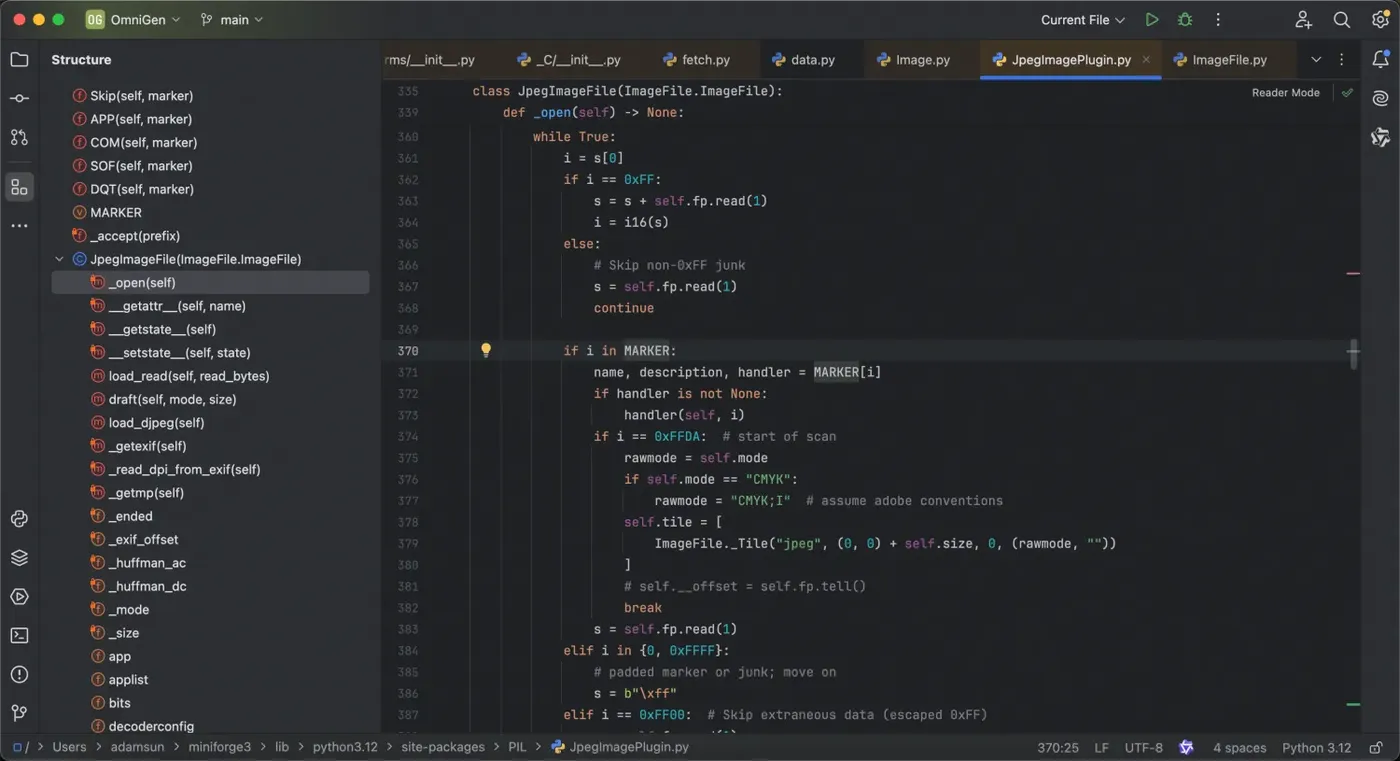Open the Git tool window

click(x=19, y=713)
